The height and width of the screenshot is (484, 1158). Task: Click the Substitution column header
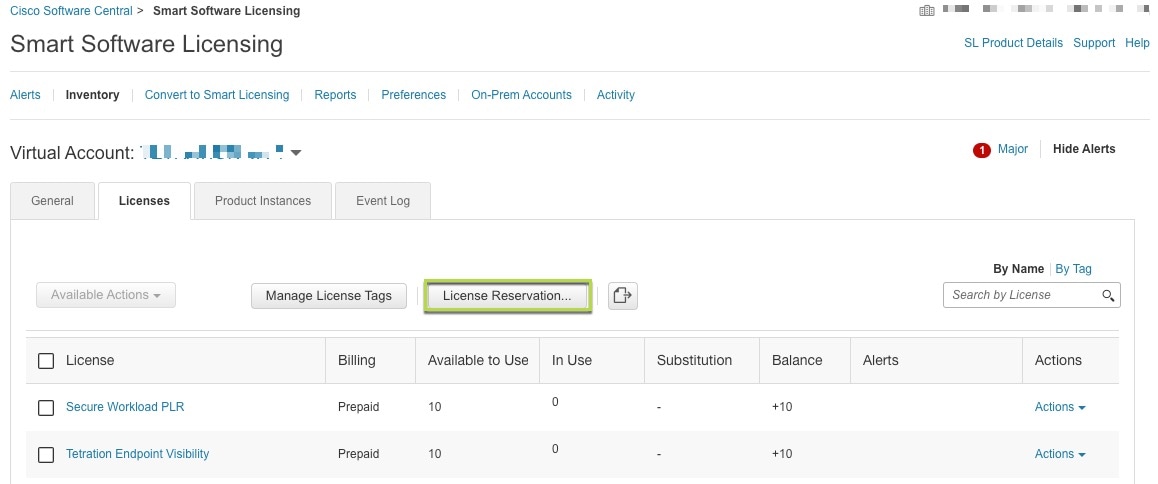(694, 361)
